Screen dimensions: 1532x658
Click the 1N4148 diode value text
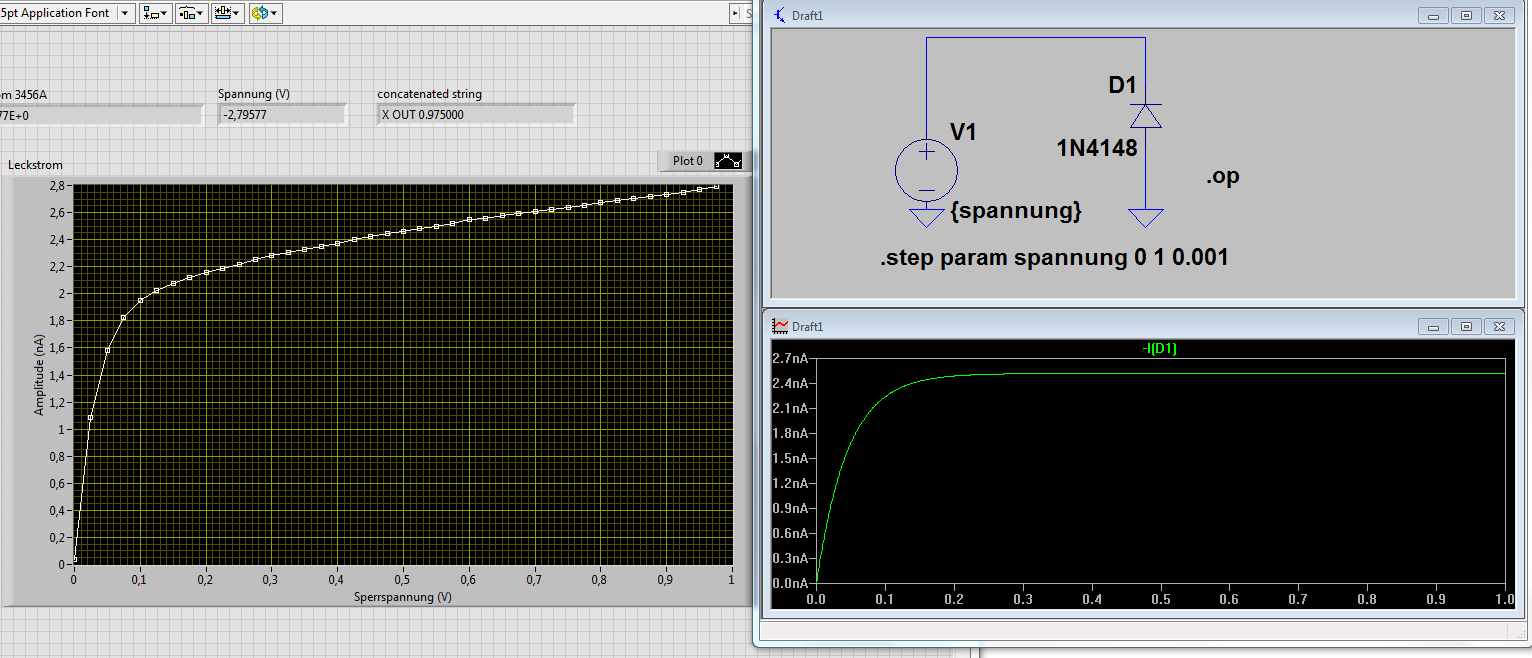[x=1097, y=150]
